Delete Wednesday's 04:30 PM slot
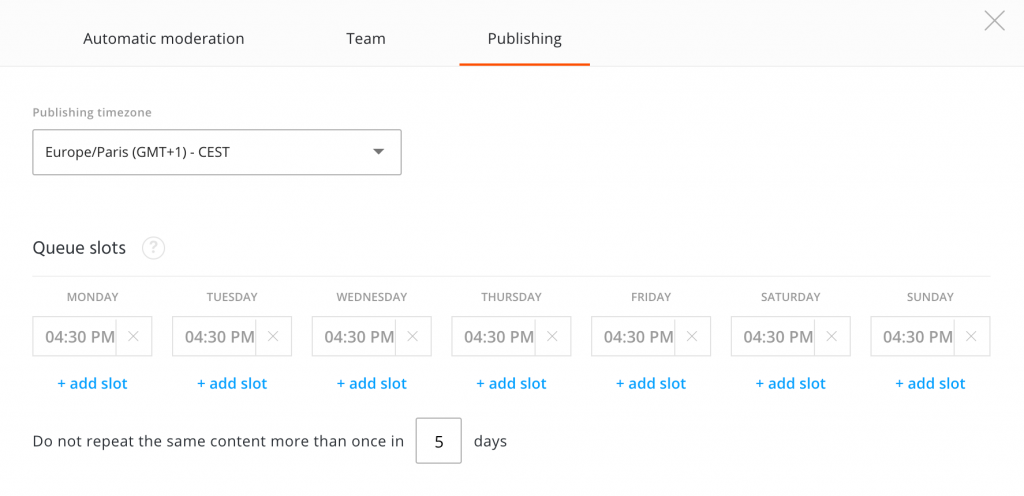Viewport: 1024px width, 496px height. tap(413, 337)
